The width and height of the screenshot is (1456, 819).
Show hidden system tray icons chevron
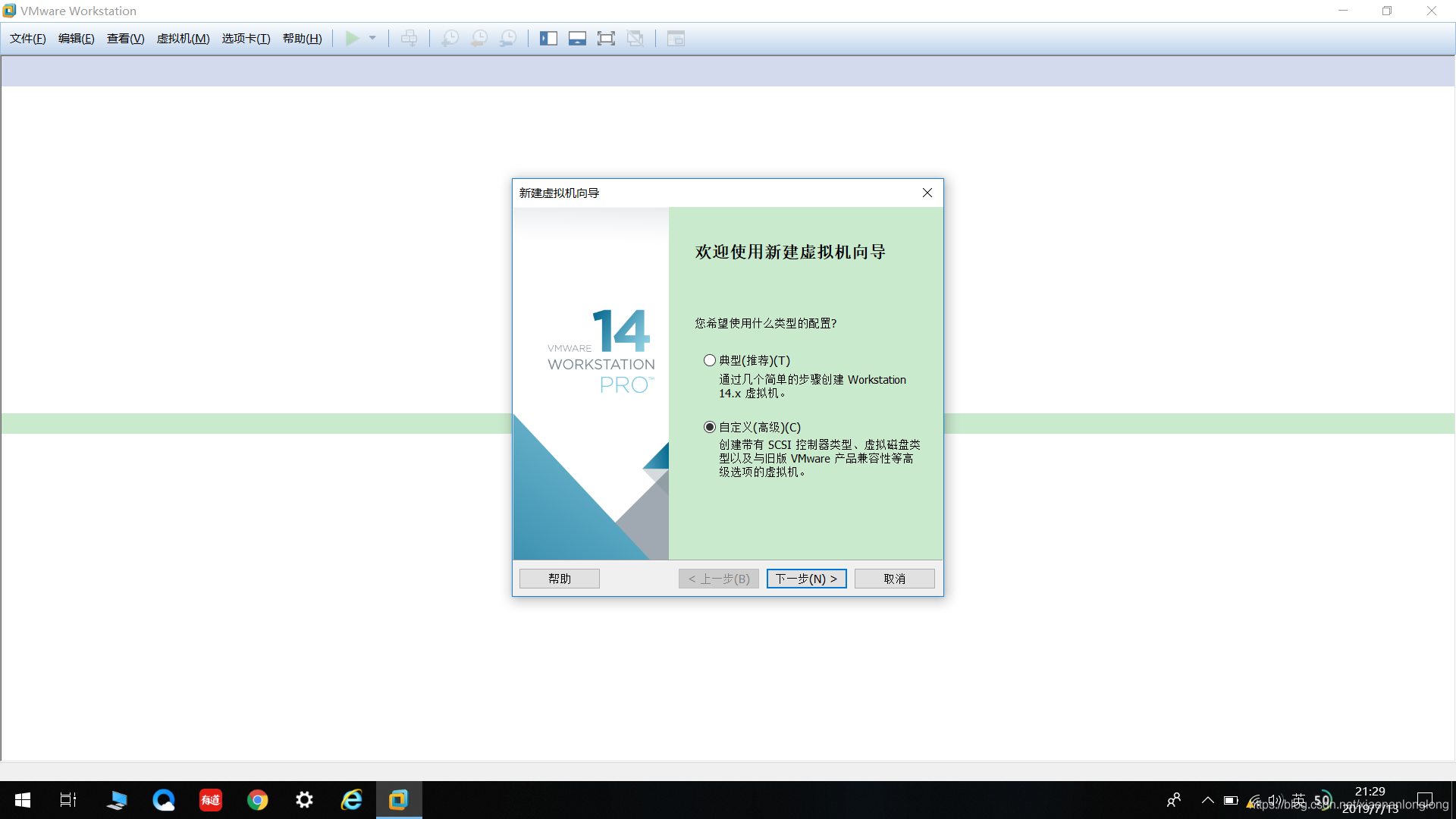pos(1208,800)
